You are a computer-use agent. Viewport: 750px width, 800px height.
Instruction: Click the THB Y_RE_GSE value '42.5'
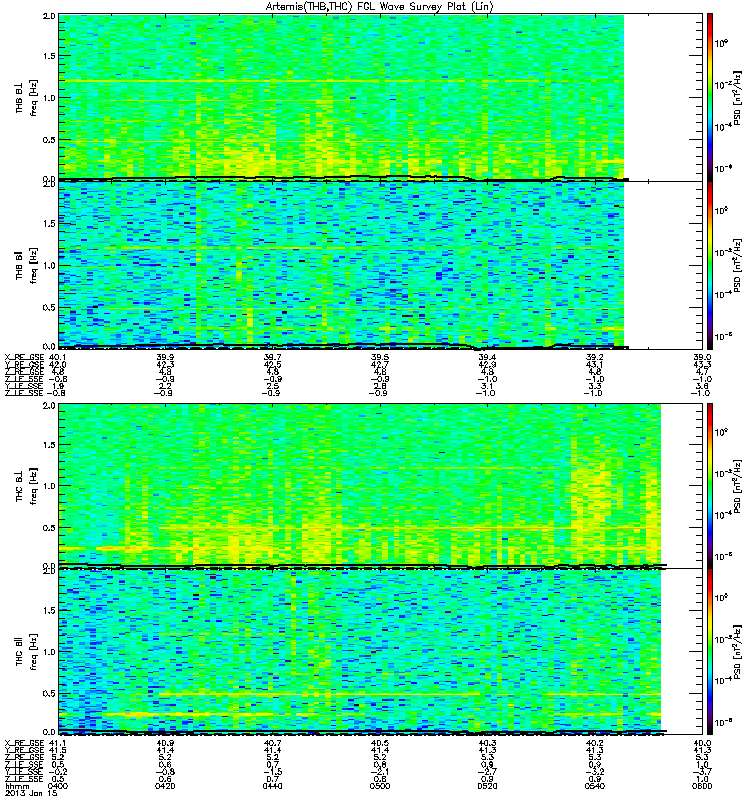[x=272, y=364]
